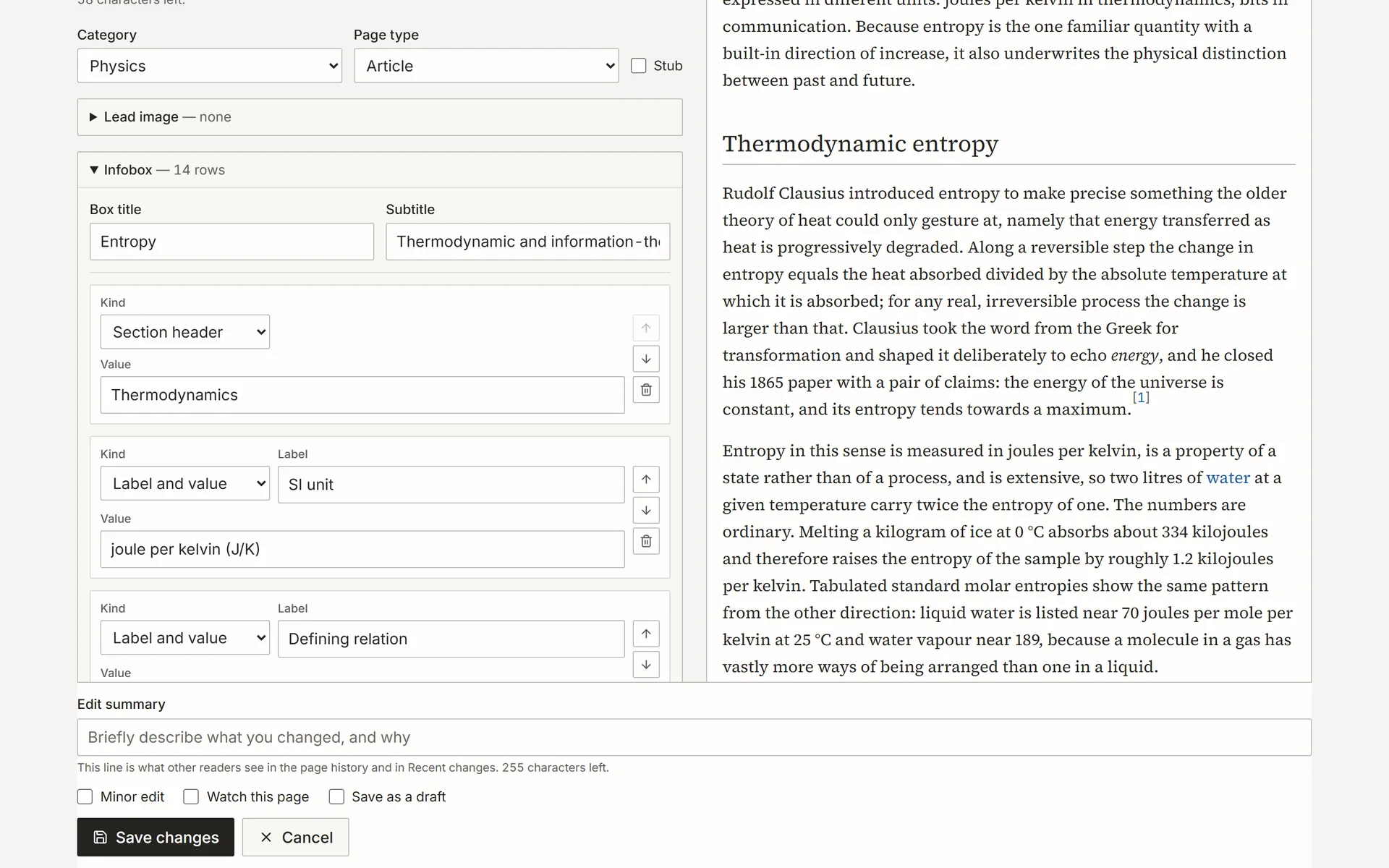This screenshot has width=1389, height=868.
Task: Click the Cancel button
Action: coord(295,837)
